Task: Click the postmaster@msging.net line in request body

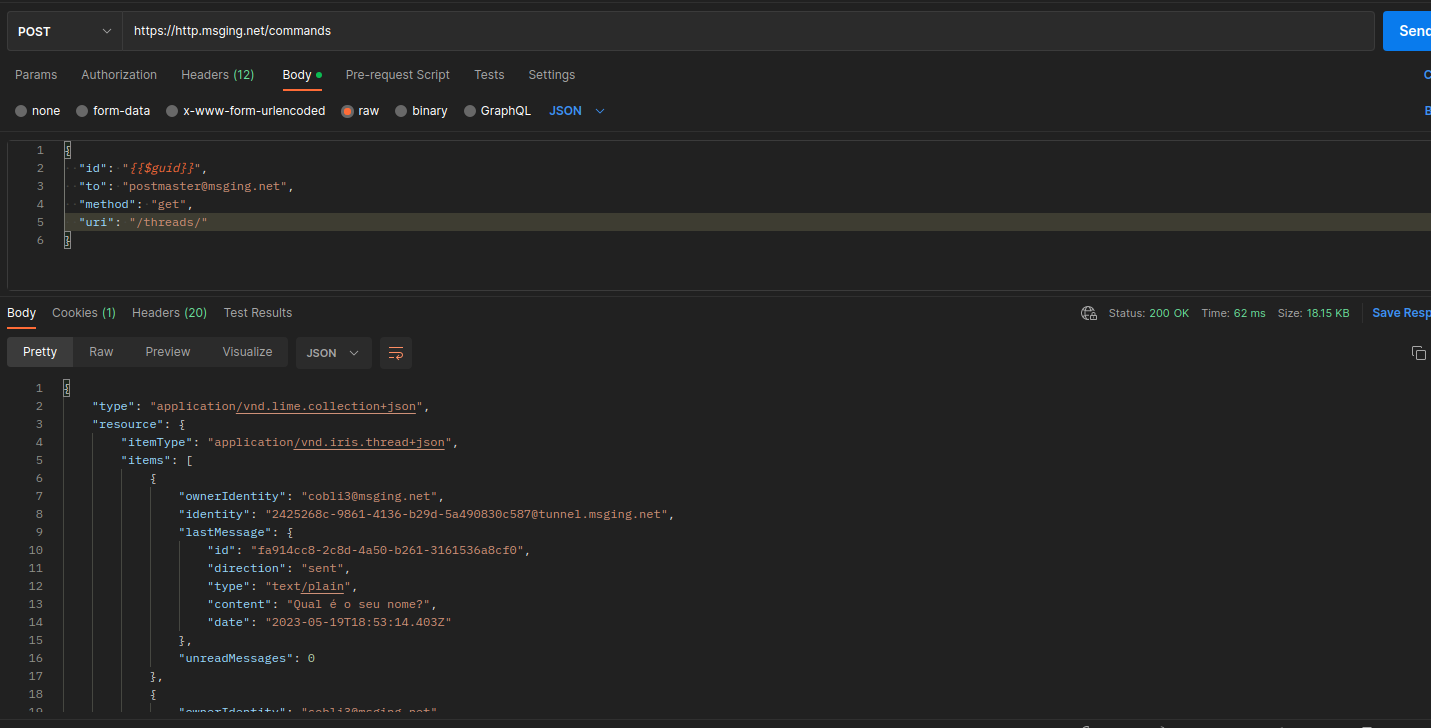Action: coord(186,186)
